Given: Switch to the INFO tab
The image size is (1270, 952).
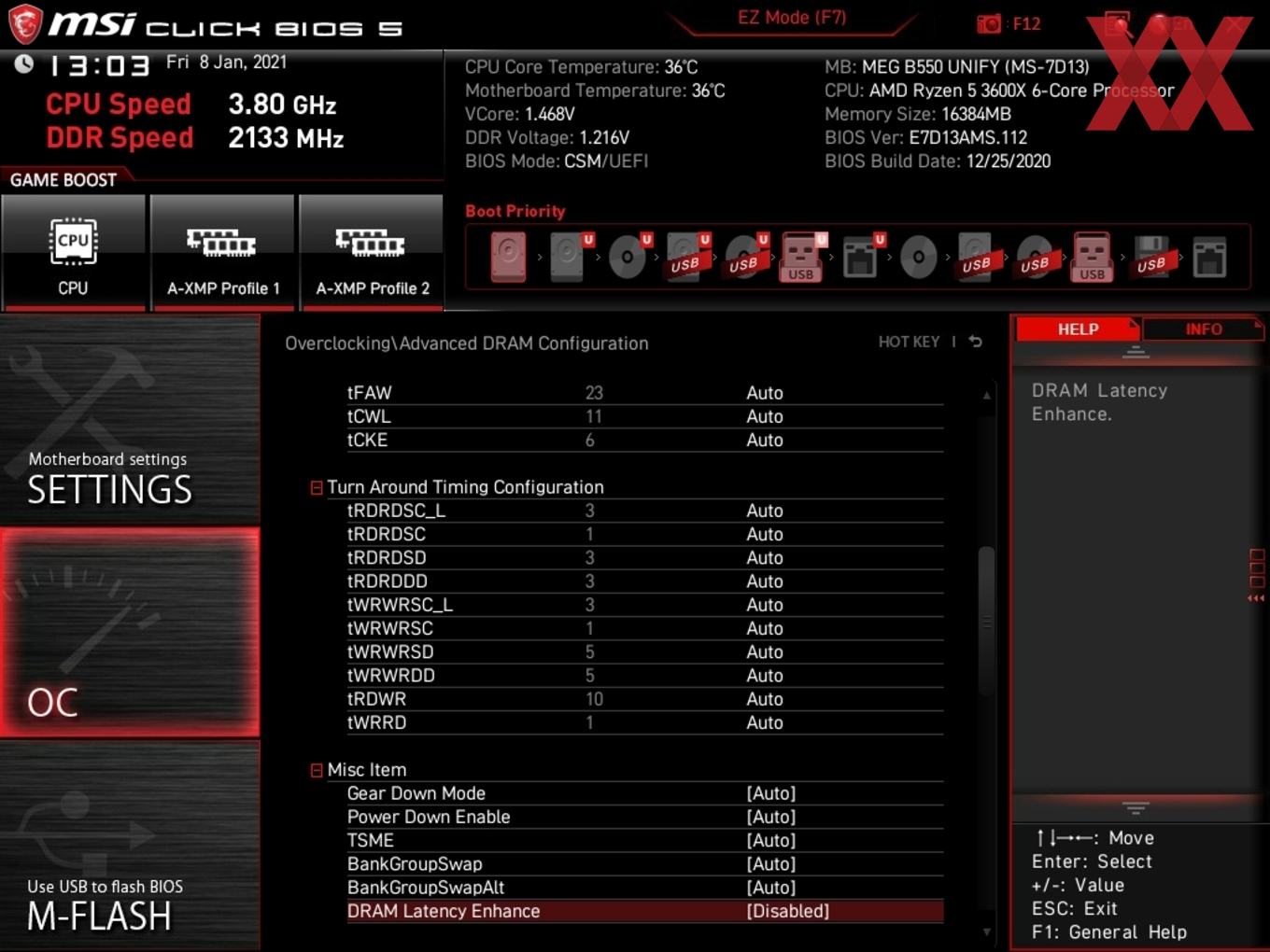Looking at the screenshot, I should 1203,329.
